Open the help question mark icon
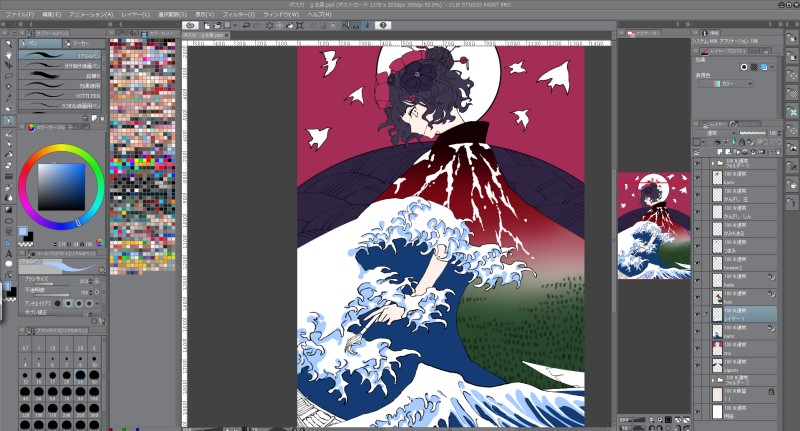 (383, 25)
